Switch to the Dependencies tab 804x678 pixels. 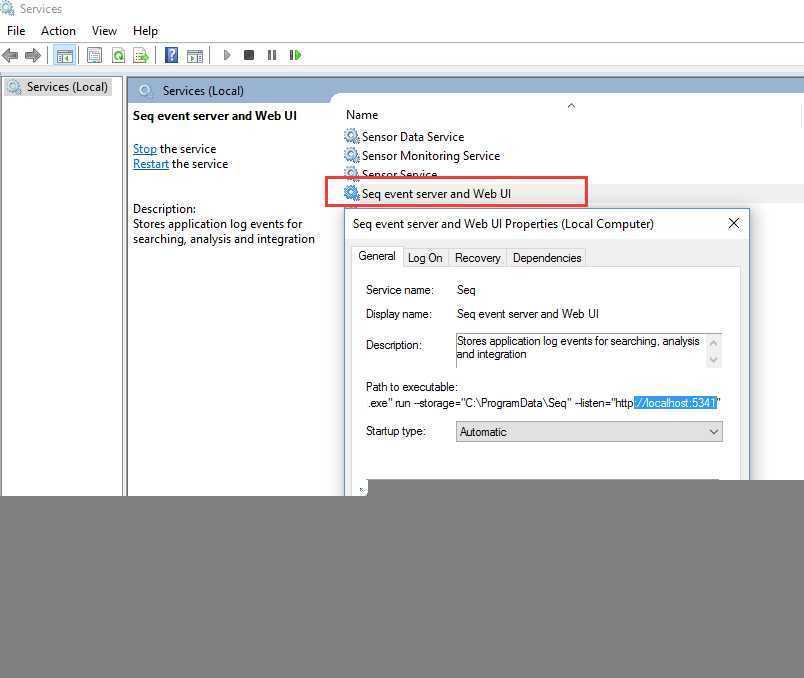click(547, 258)
